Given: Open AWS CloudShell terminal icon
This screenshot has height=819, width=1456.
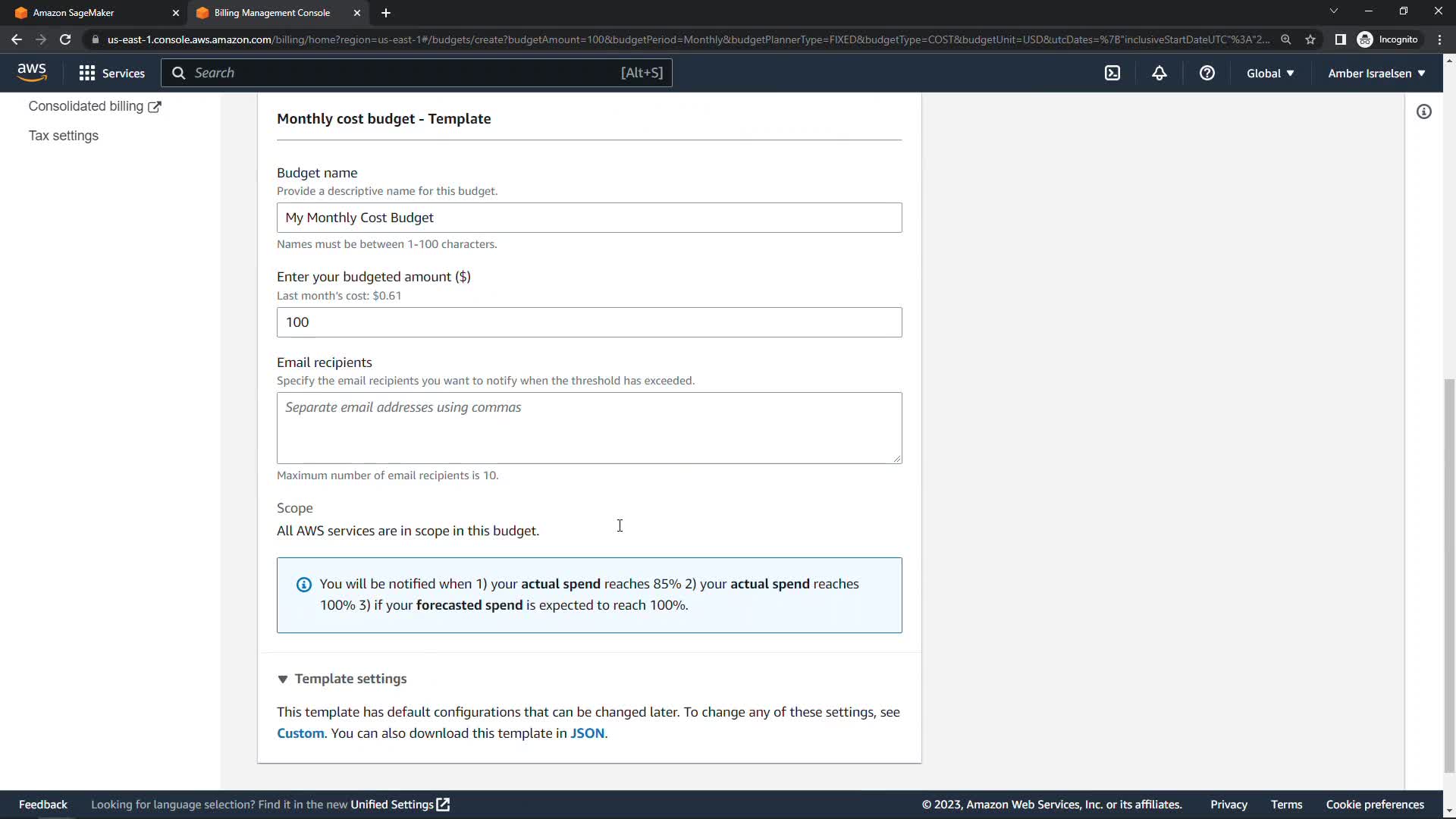Looking at the screenshot, I should [x=1112, y=74].
